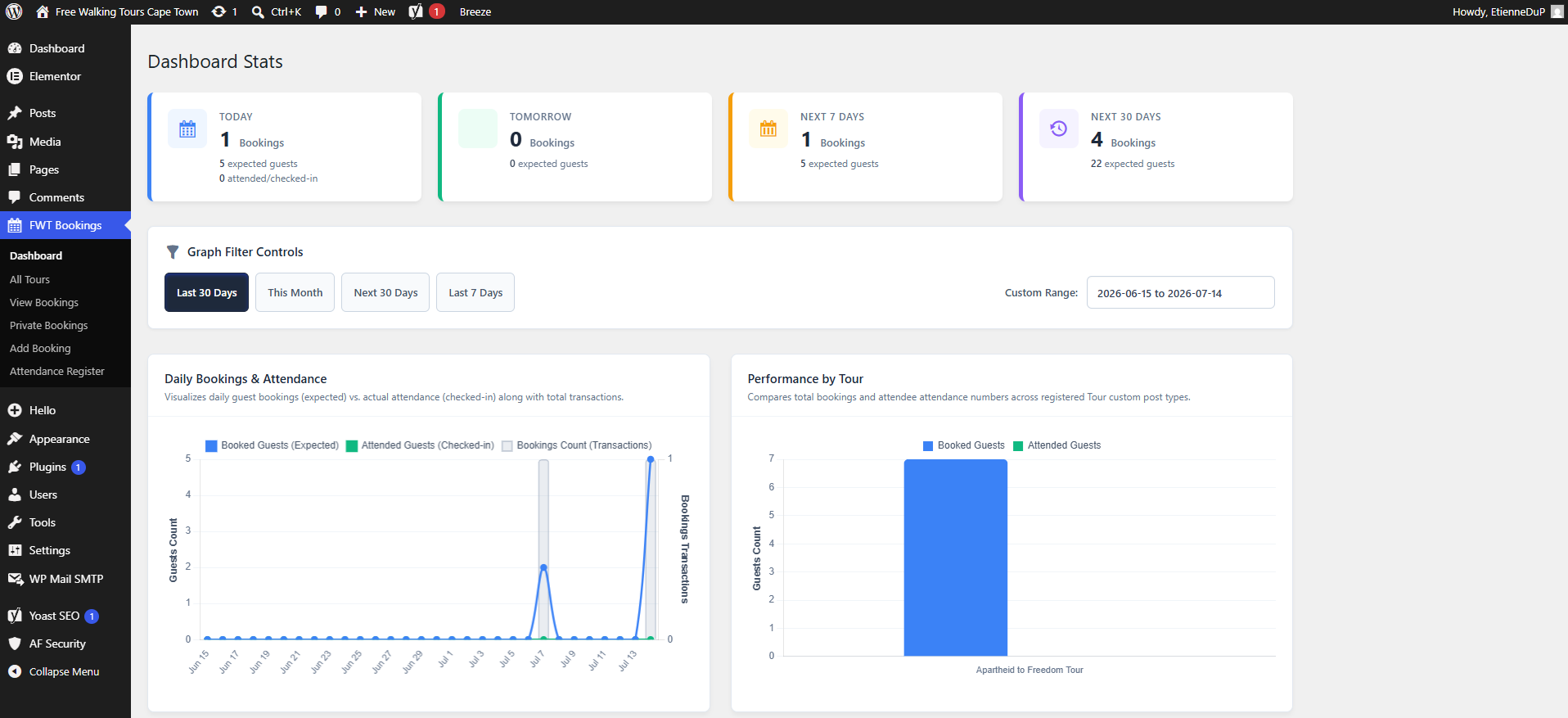Click the Apartheid to Freedom Tour bar

pyautogui.click(x=956, y=558)
